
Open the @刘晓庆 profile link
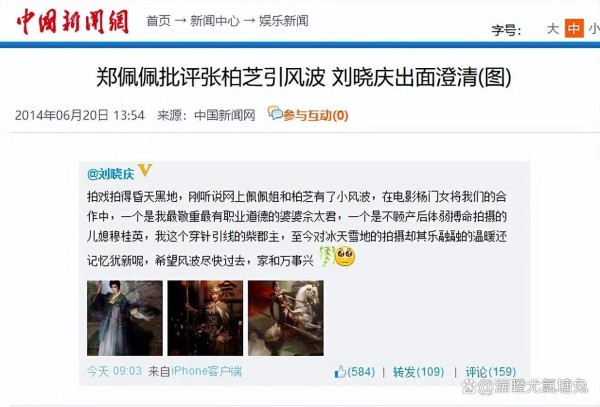[x=111, y=174]
